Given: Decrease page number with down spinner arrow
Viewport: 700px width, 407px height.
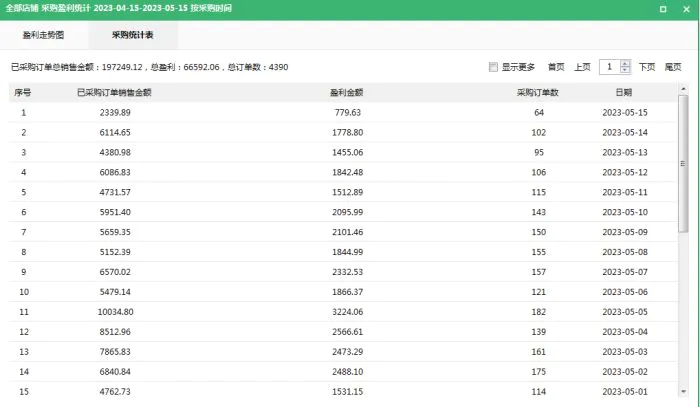Looking at the screenshot, I should (x=625, y=71).
